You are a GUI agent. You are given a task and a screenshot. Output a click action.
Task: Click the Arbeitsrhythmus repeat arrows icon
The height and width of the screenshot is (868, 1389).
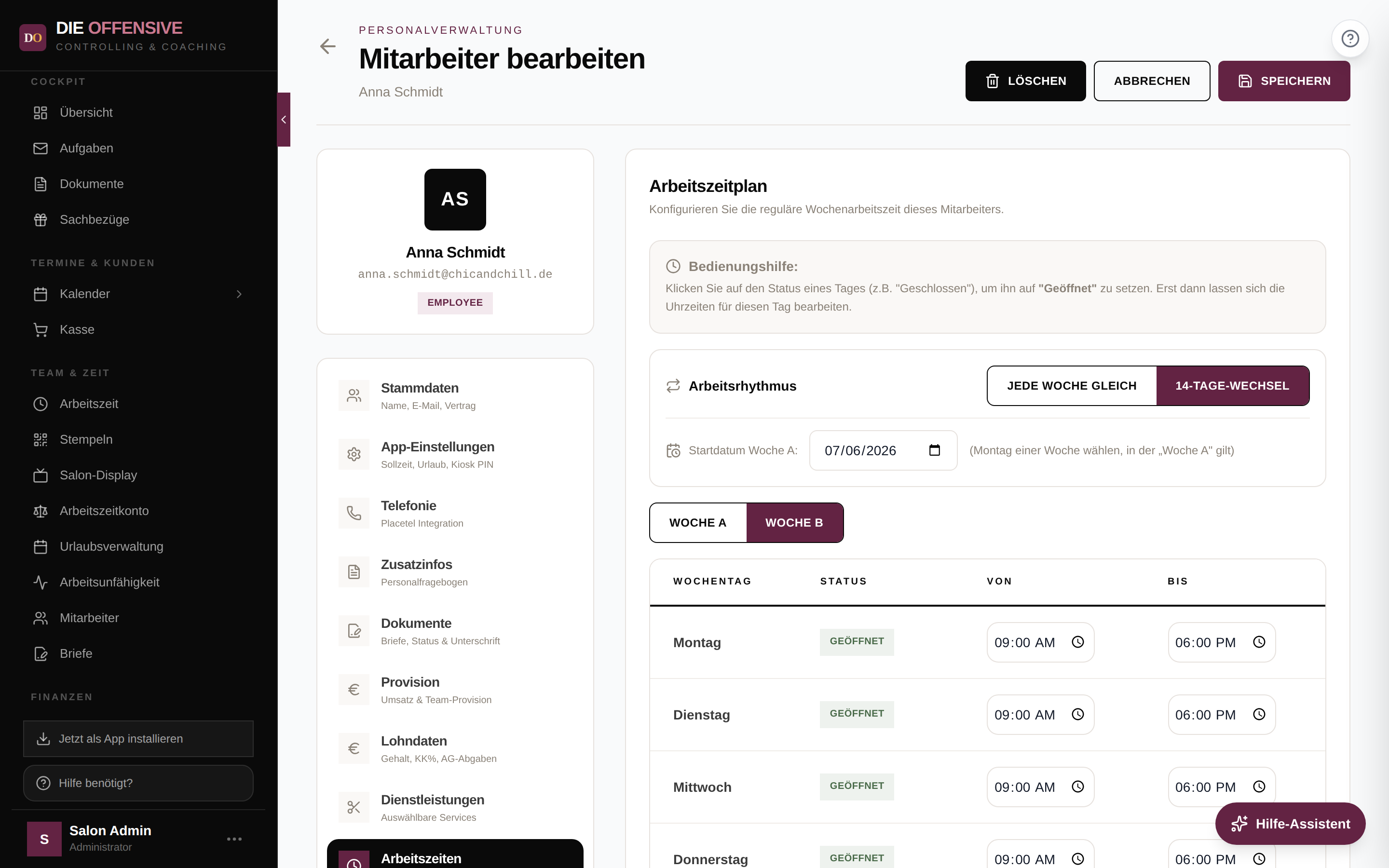click(x=673, y=386)
